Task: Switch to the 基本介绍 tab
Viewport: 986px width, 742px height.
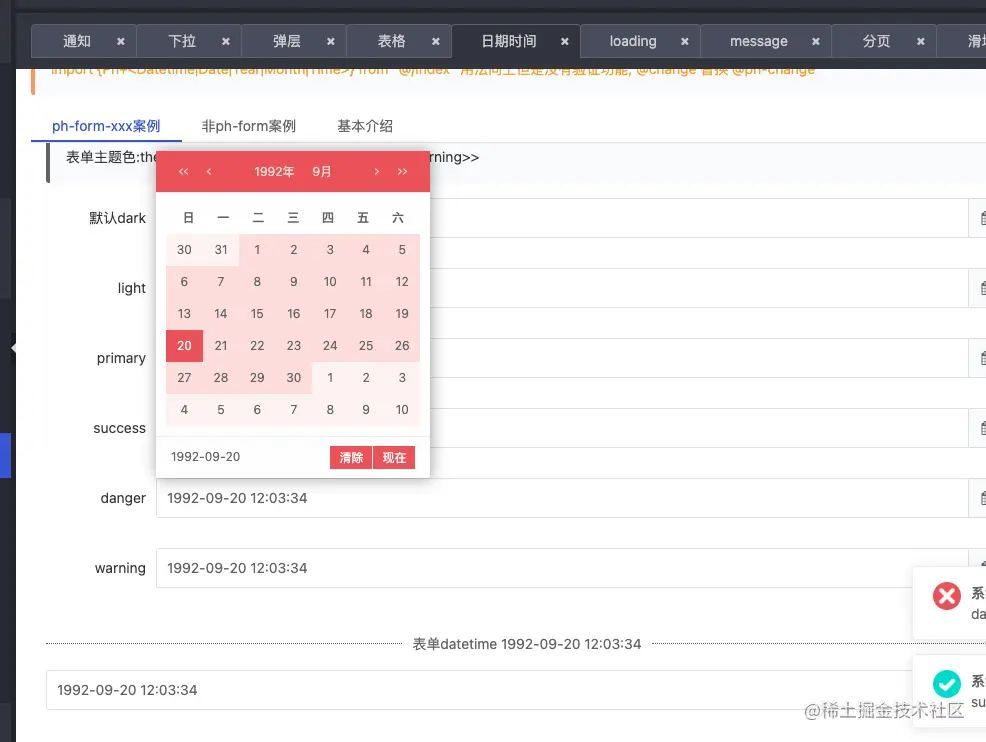Action: (365, 126)
